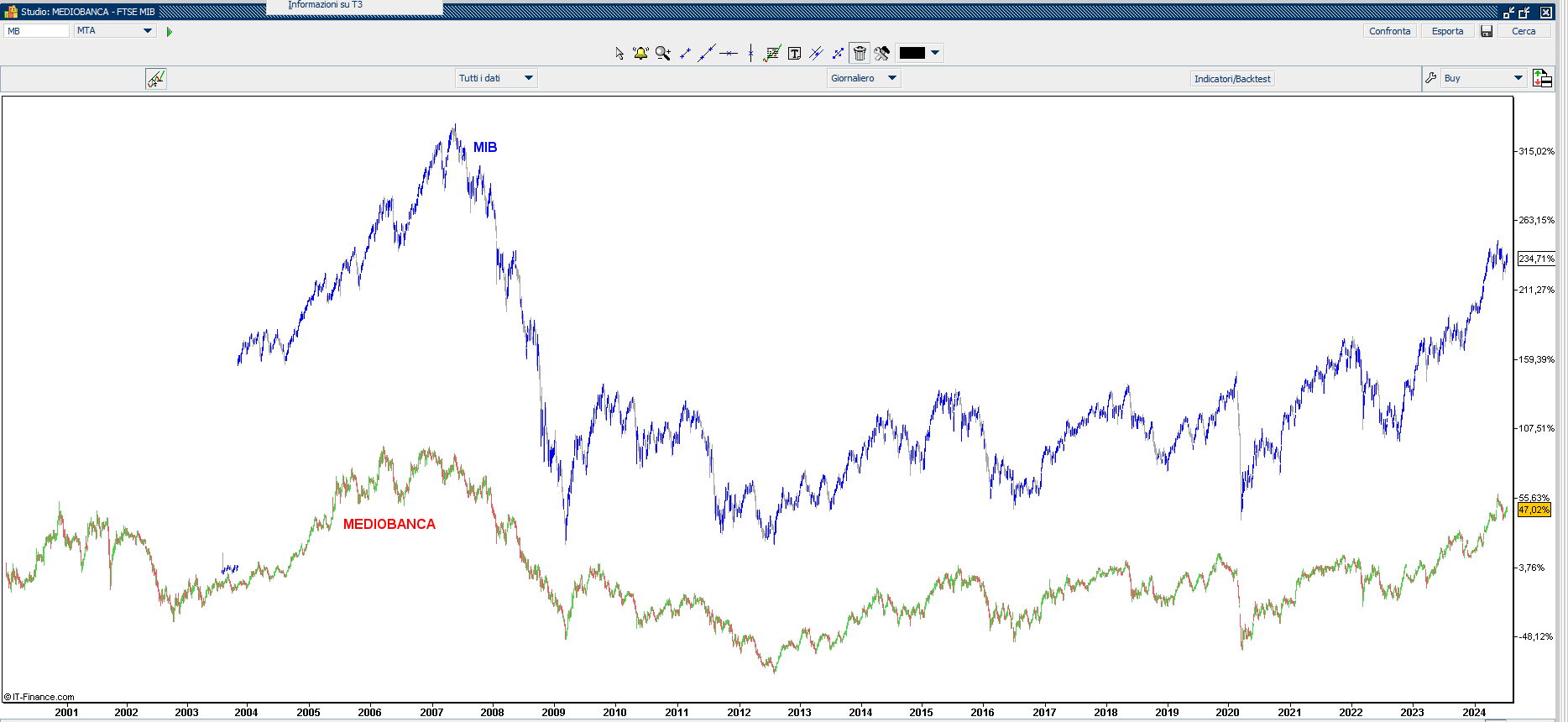Viewport: 1568px width, 722px height.
Task: Select the parallel channel lines tool
Action: coord(816,53)
